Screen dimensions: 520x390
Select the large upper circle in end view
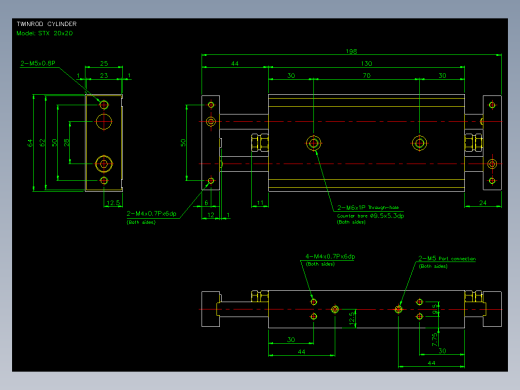[x=104, y=121]
